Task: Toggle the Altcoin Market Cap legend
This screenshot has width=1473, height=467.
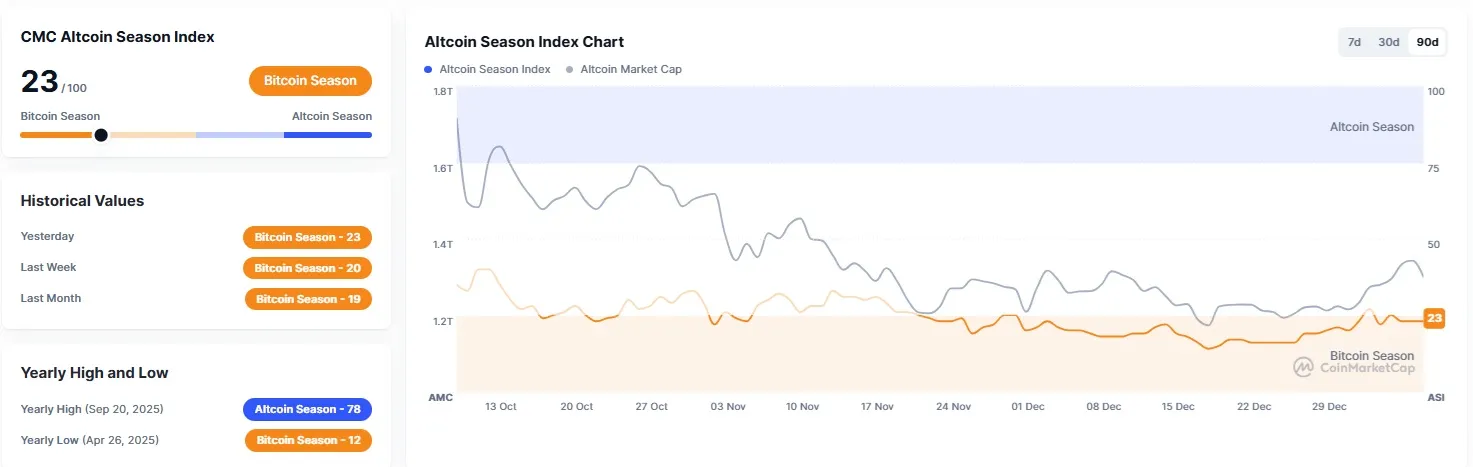Action: [x=631, y=69]
